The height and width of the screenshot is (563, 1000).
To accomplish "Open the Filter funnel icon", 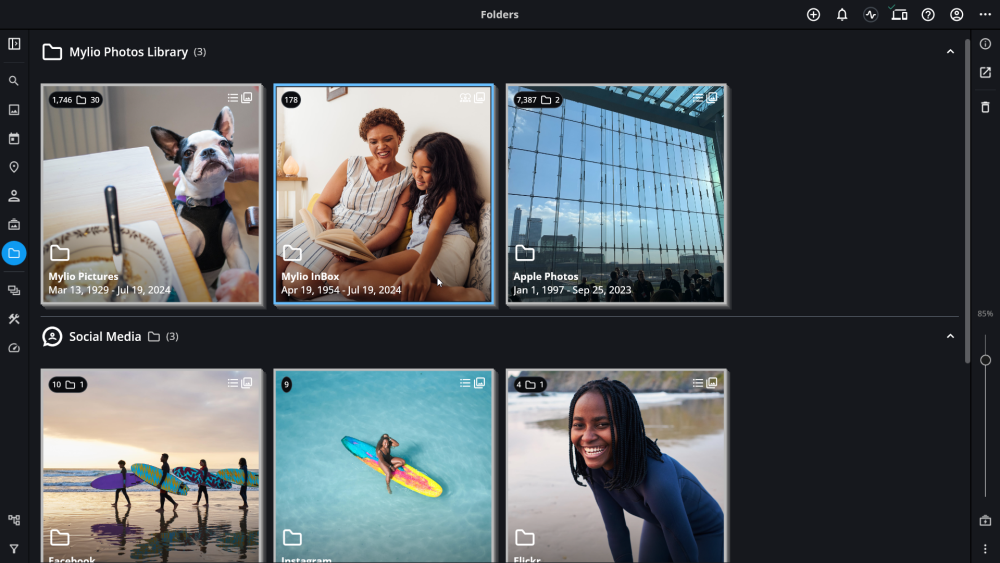I will coord(14,548).
